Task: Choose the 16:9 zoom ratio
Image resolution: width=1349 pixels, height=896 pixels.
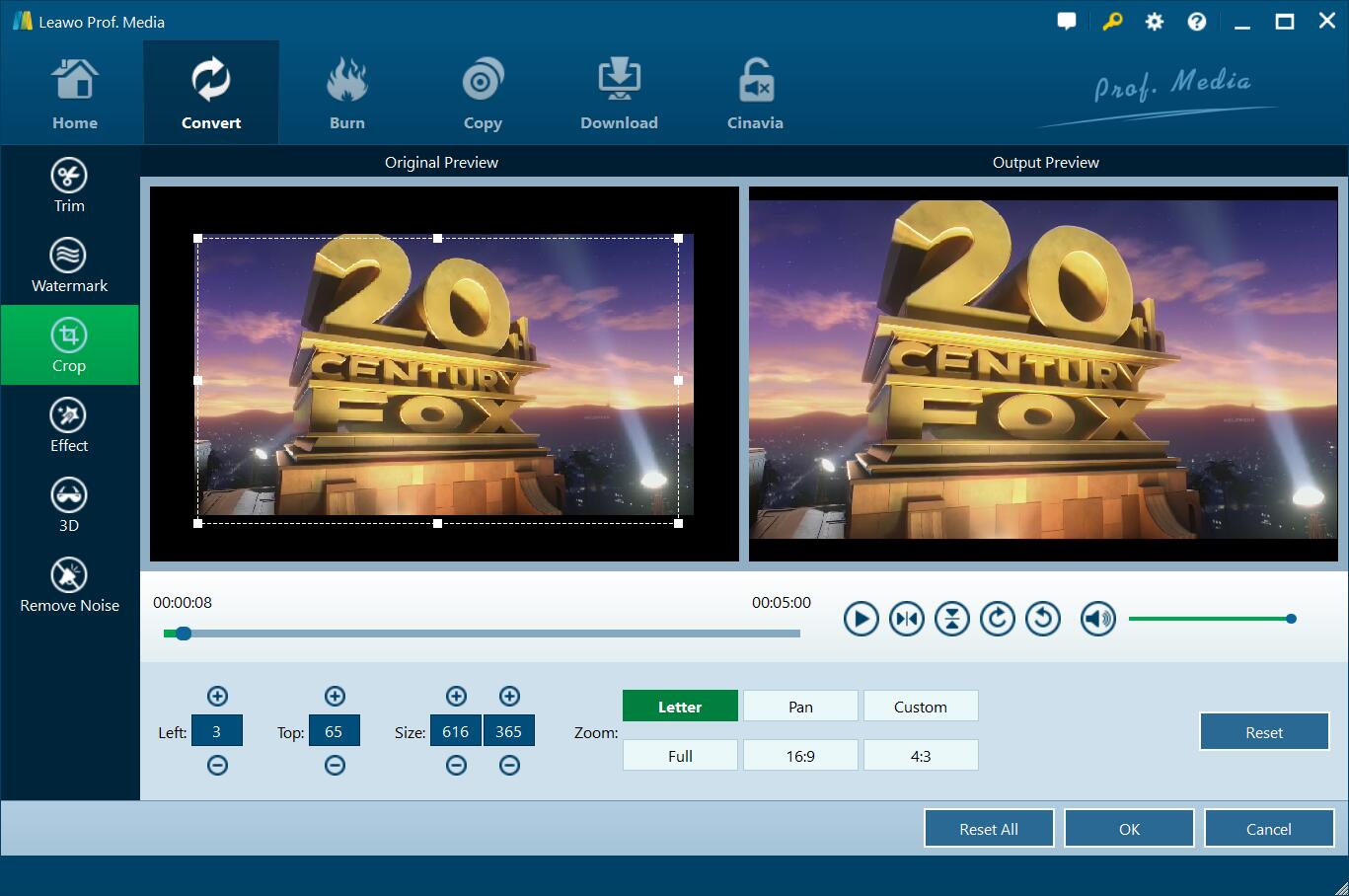Action: (x=800, y=756)
